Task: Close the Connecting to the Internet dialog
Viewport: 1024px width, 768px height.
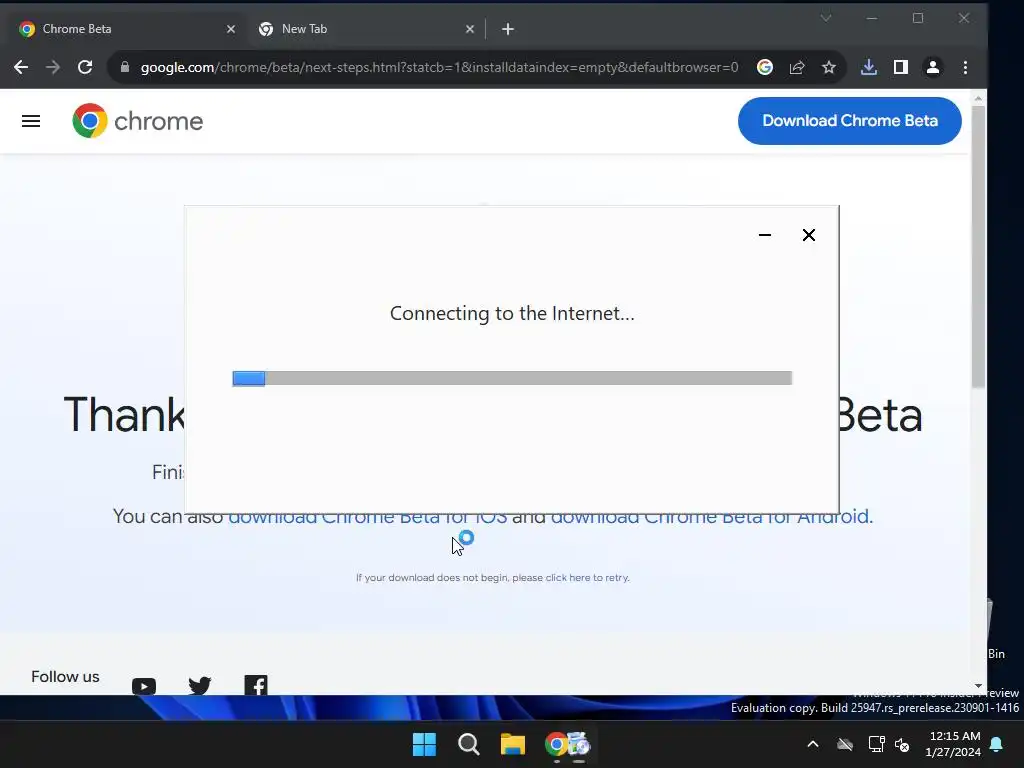Action: (808, 235)
